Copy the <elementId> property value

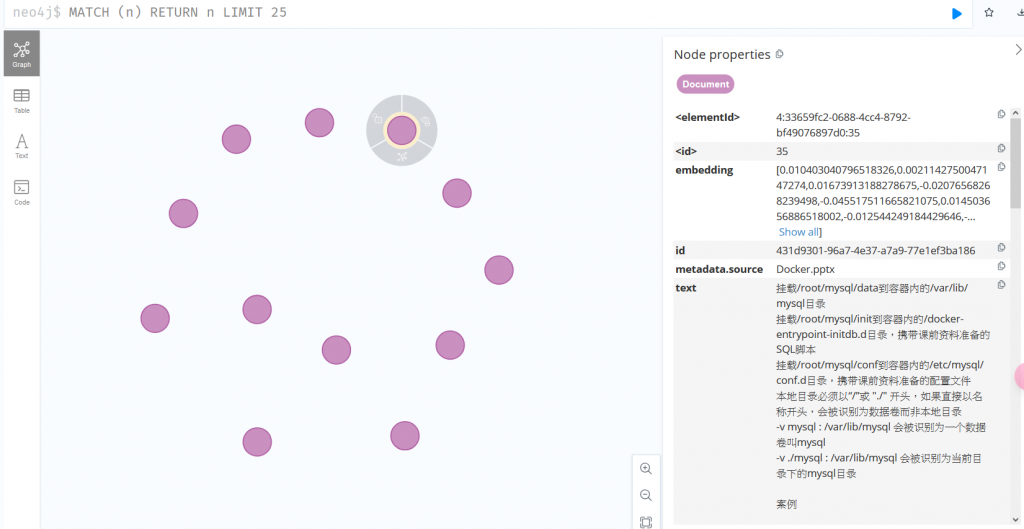pos(1001,114)
